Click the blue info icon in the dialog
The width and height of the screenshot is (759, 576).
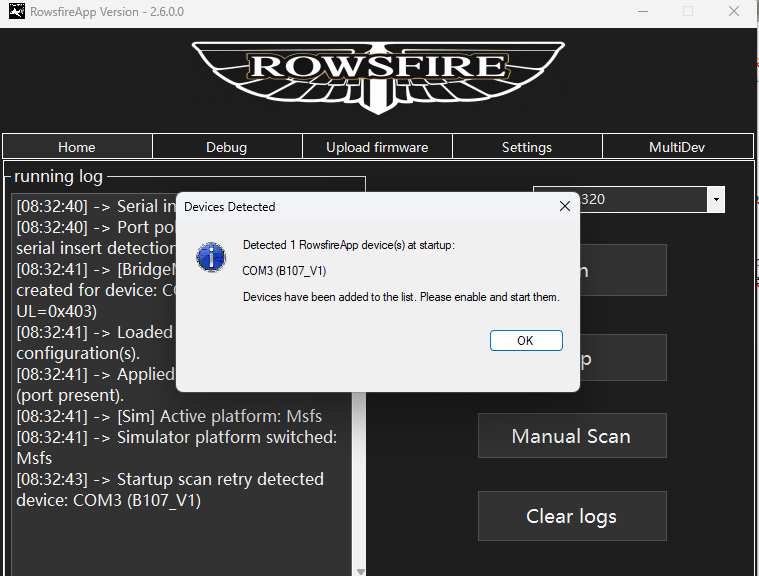point(211,257)
